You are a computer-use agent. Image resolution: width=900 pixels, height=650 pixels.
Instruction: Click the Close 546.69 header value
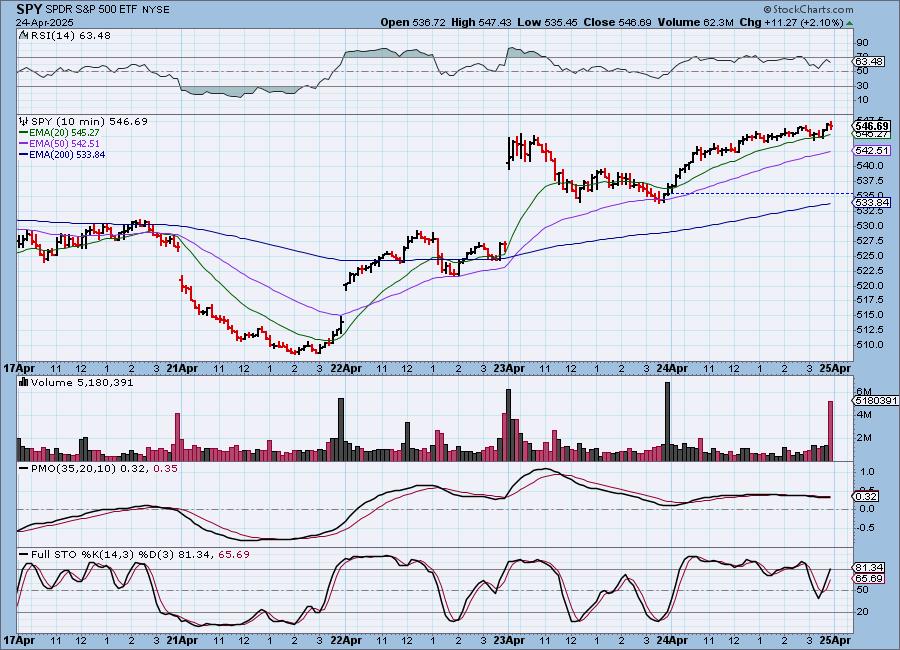click(617, 22)
